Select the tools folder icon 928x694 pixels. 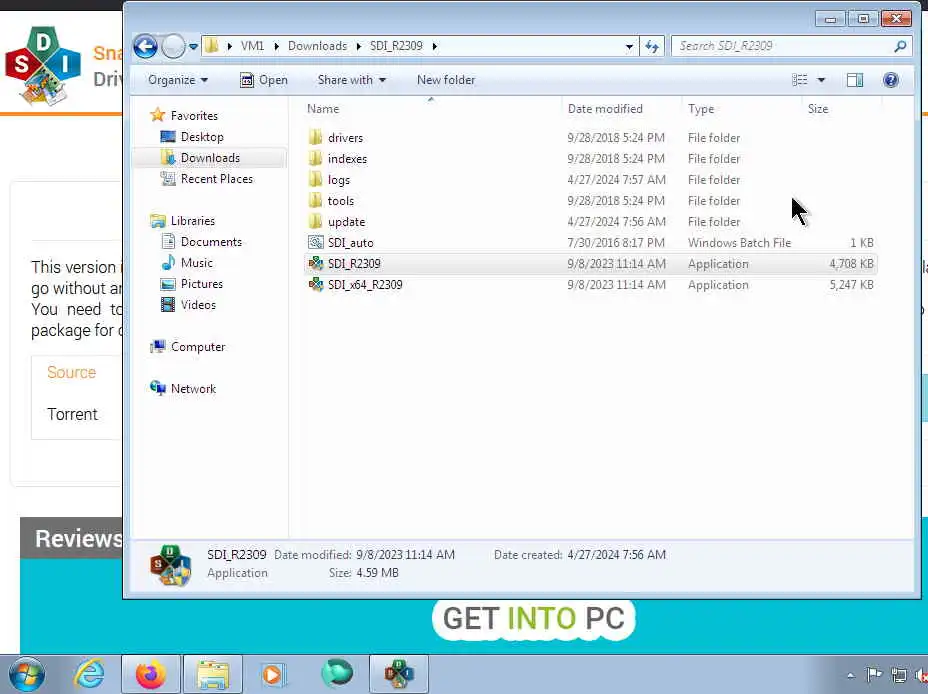click(316, 201)
